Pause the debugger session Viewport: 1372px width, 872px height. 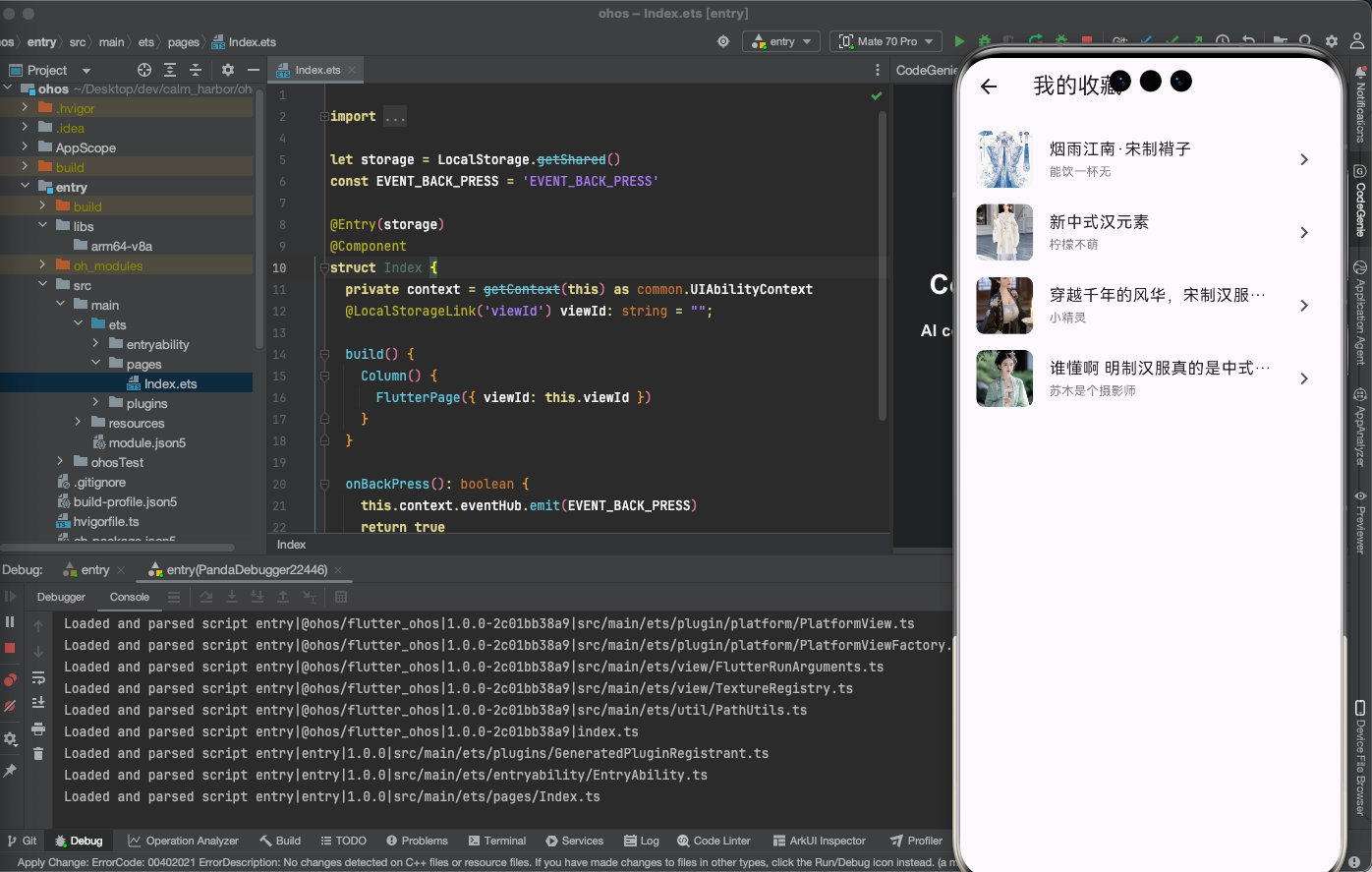11,621
